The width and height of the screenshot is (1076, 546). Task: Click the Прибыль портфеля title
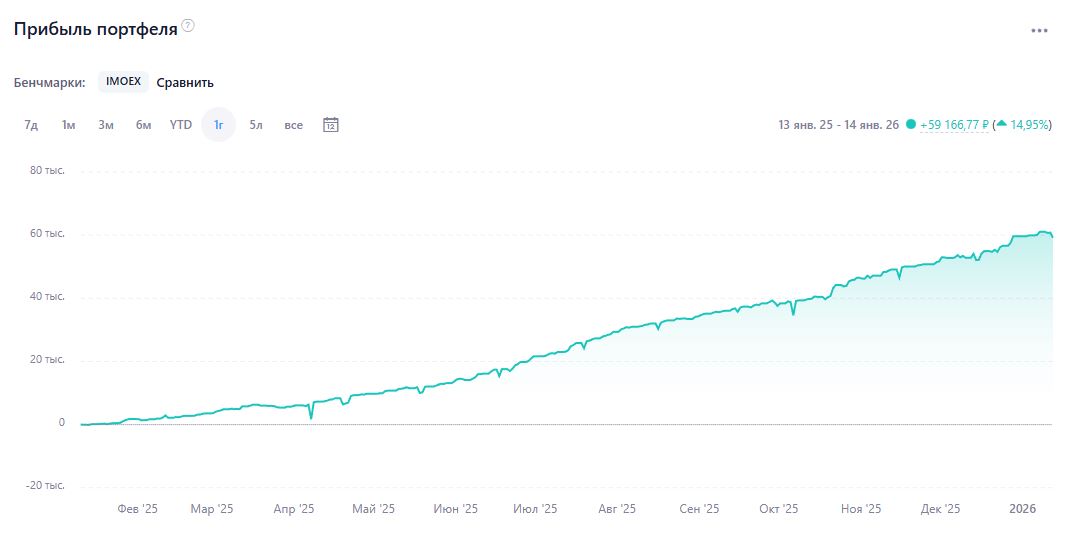95,29
